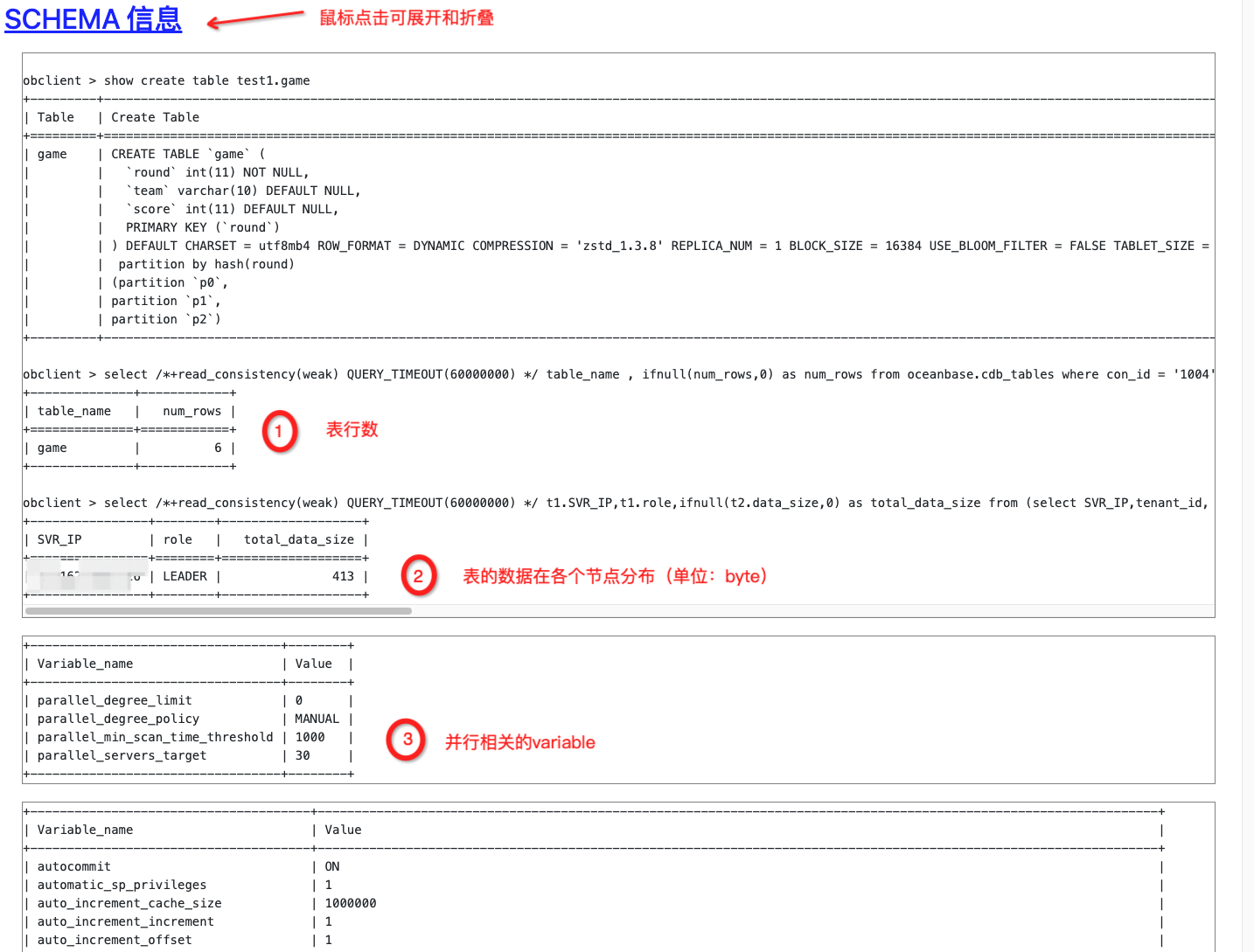Click the game table row showing 6 rows
This screenshot has width=1254, height=952.
[x=122, y=448]
